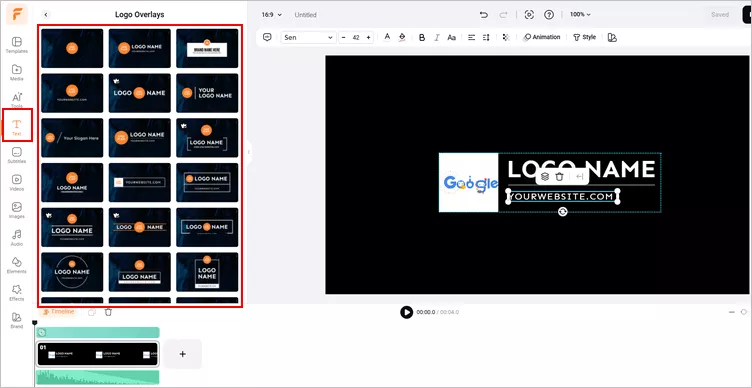752x388 pixels.
Task: Open the Sen font dropdown
Action: (x=308, y=37)
